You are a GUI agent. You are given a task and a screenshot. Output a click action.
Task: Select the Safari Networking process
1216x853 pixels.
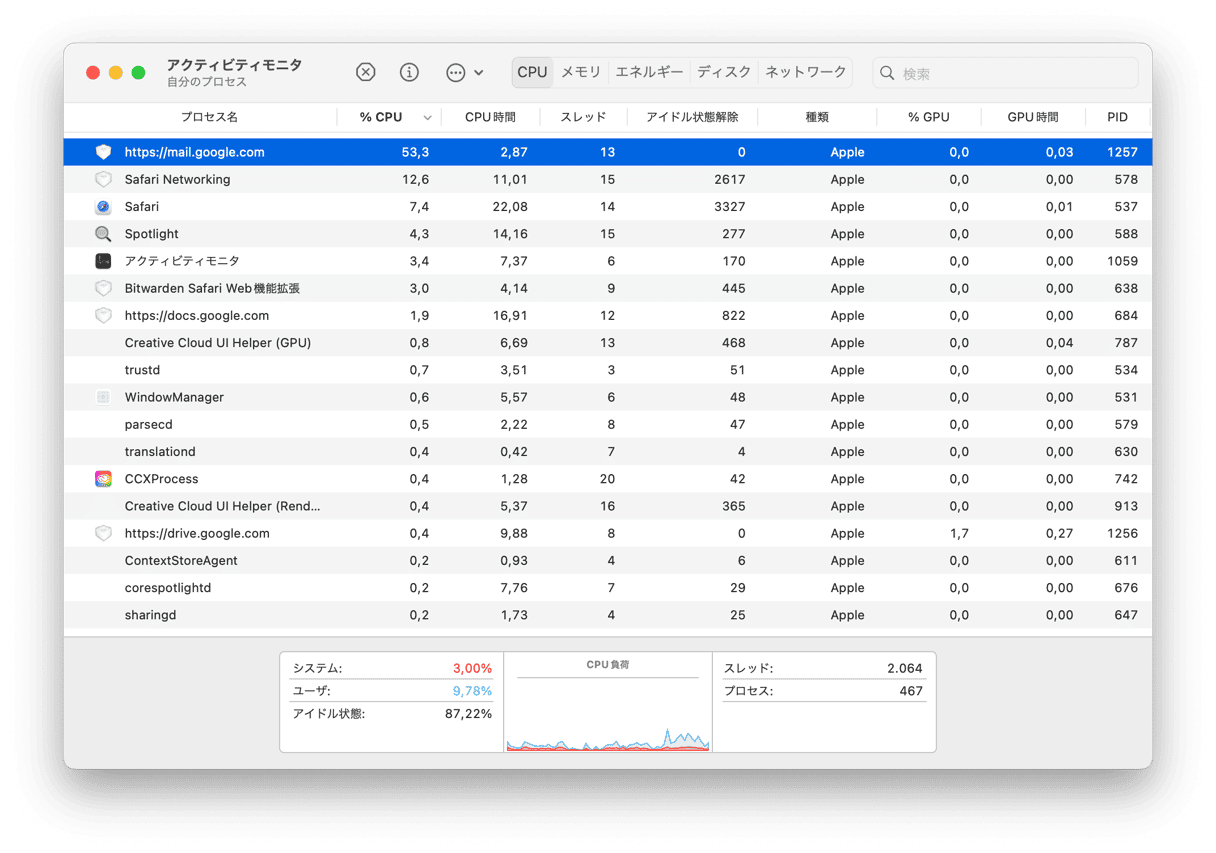coord(177,179)
